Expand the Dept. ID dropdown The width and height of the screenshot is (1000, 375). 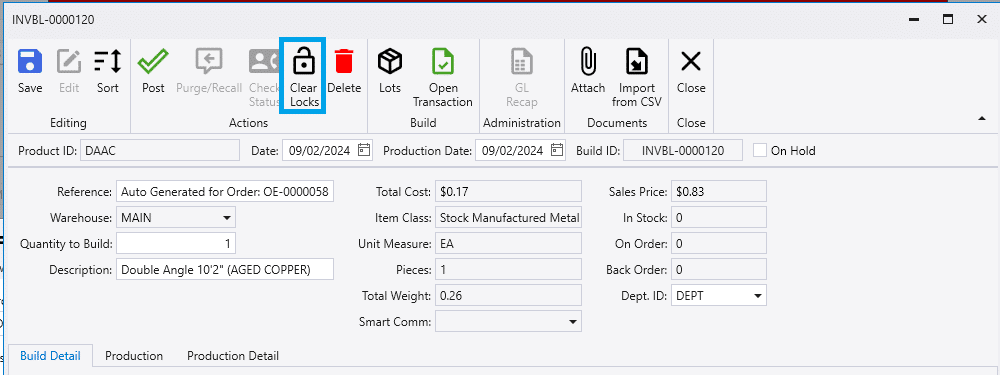pos(757,296)
